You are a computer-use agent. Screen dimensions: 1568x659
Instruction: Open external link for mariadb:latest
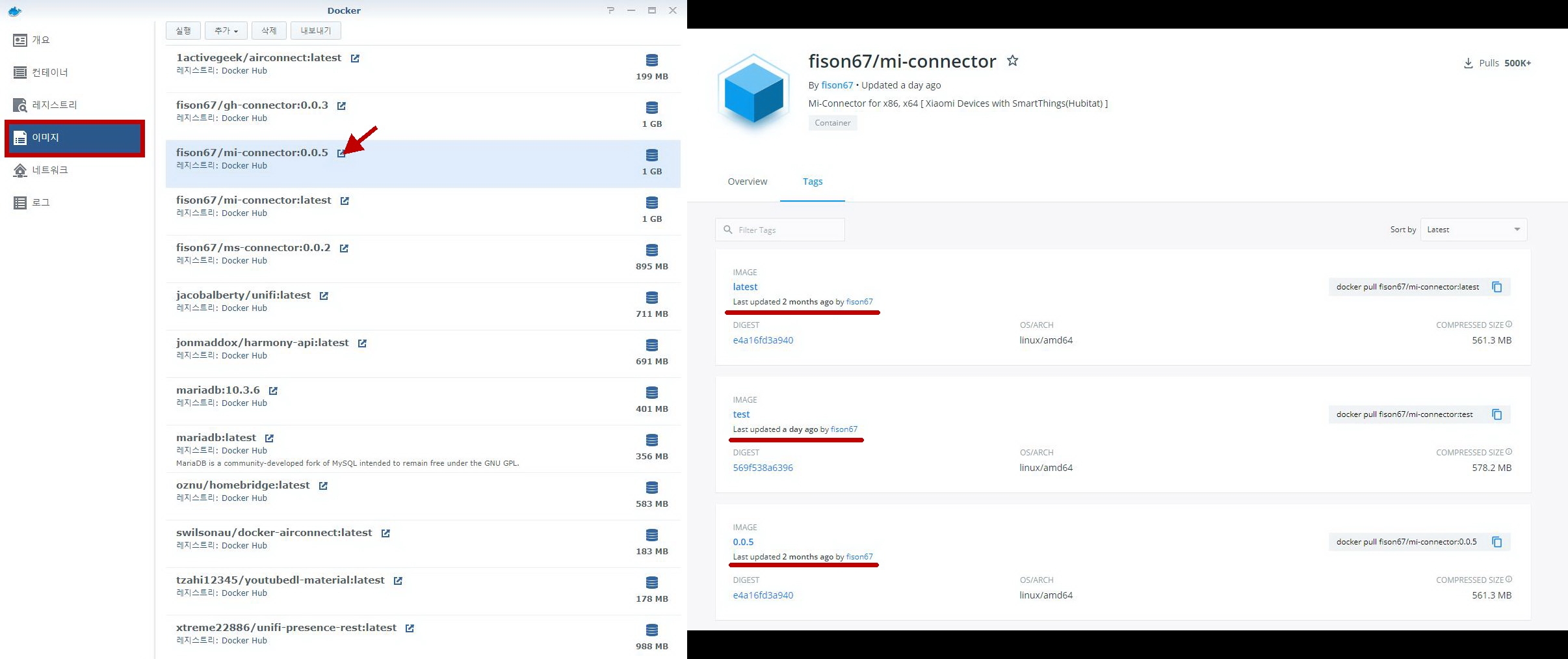point(269,438)
